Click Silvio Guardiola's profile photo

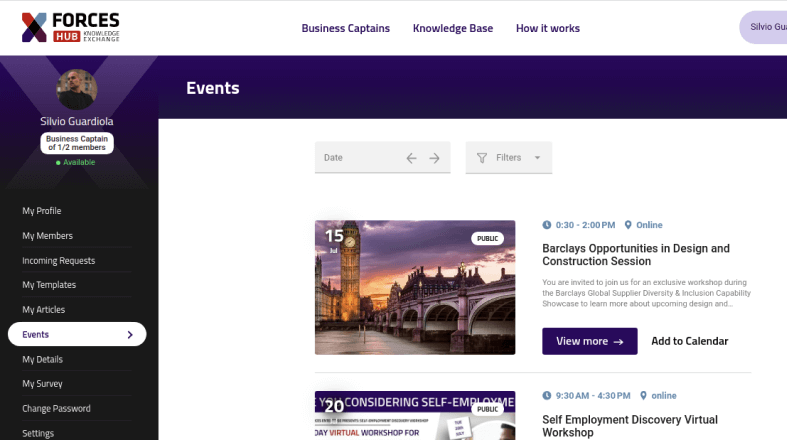point(77,90)
